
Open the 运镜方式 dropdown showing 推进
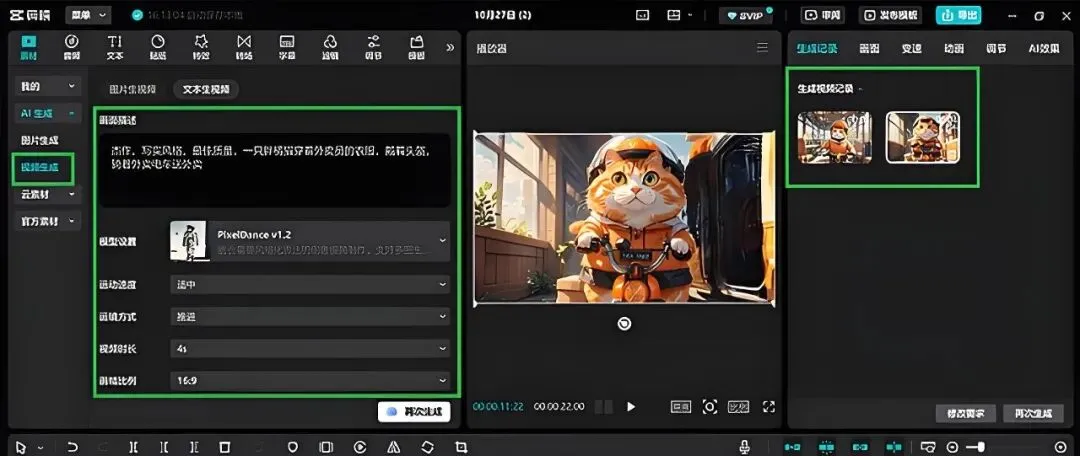[x=309, y=316]
